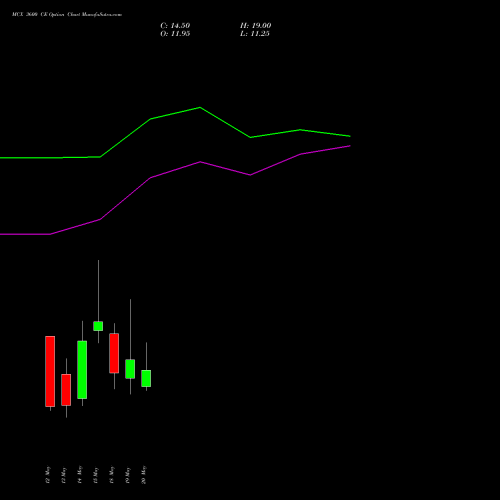Click the last green candle above 20 May
This screenshot has height=500, width=500.
pyautogui.click(x=146, y=378)
